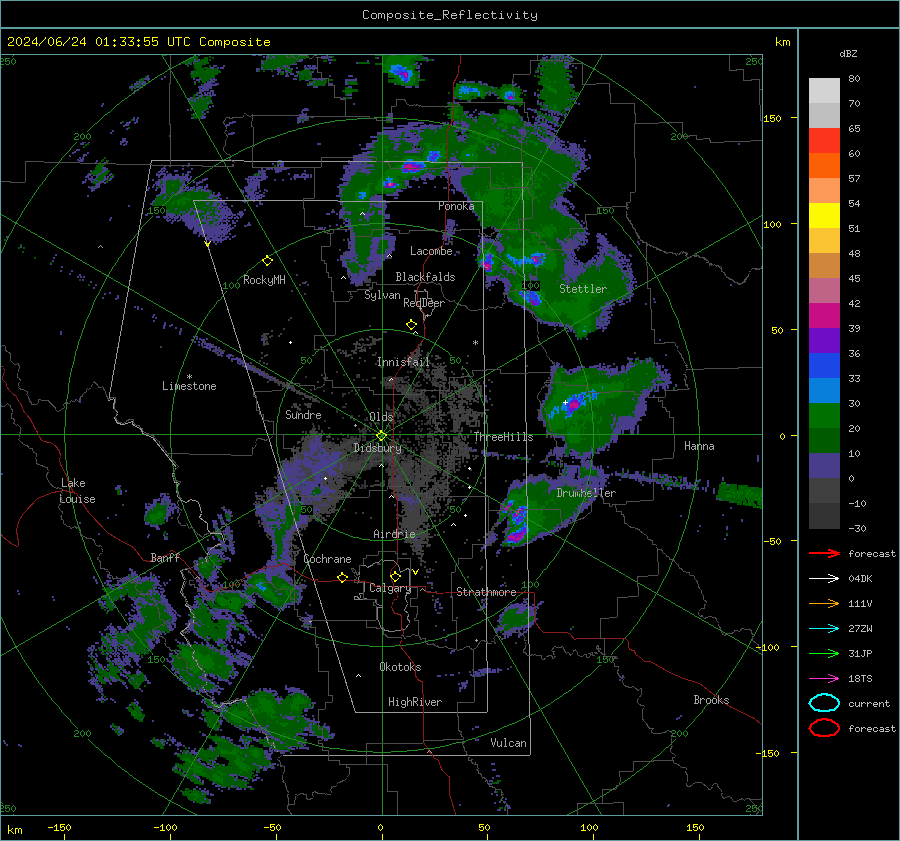The height and width of the screenshot is (841, 900).
Task: Pick the magenta swatch below 42 dBZ
Action: (824, 316)
